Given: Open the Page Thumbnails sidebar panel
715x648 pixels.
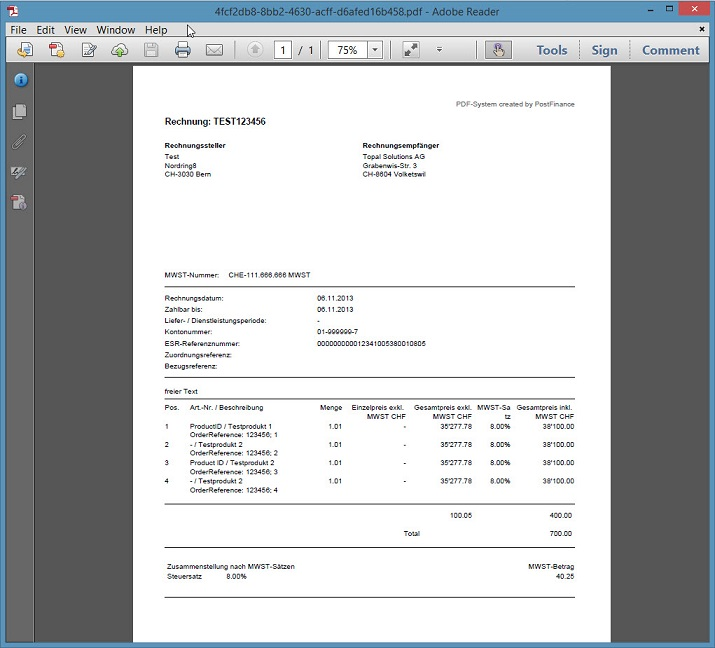Looking at the screenshot, I should (19, 112).
